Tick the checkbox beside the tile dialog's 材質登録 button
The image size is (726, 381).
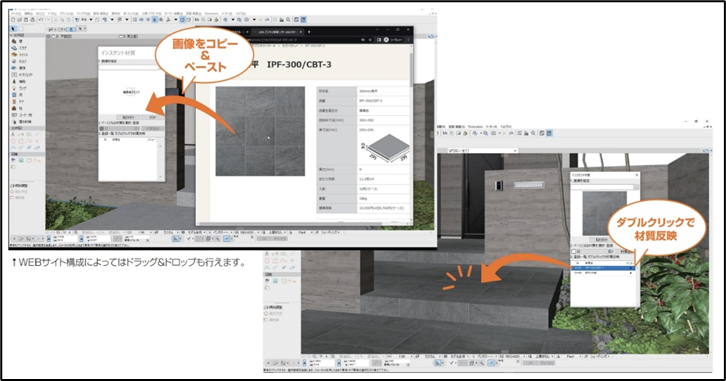coord(574,251)
